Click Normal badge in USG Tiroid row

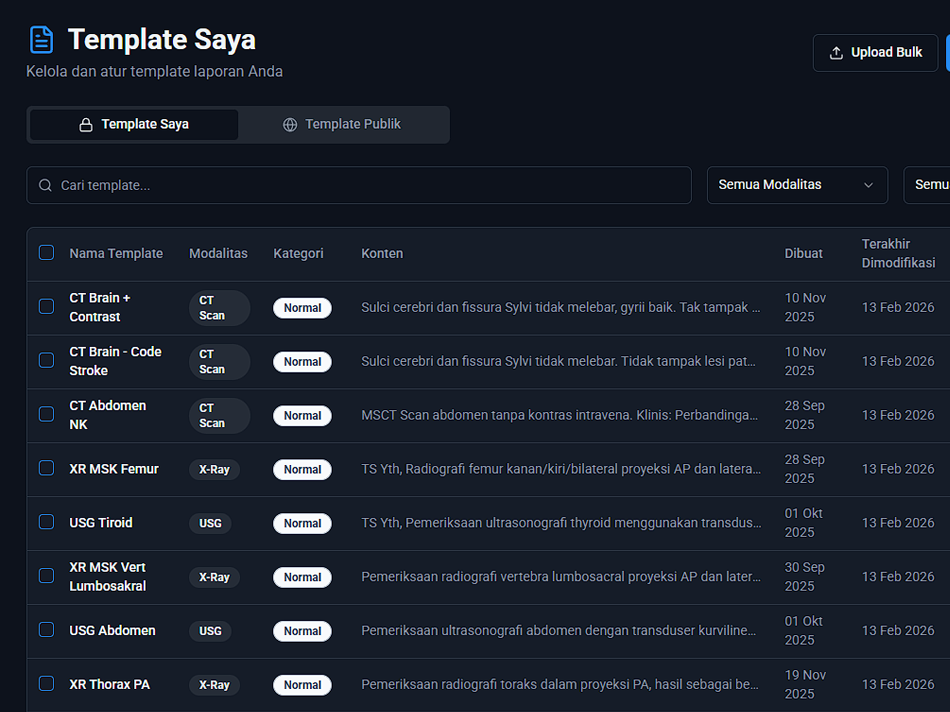(x=302, y=524)
